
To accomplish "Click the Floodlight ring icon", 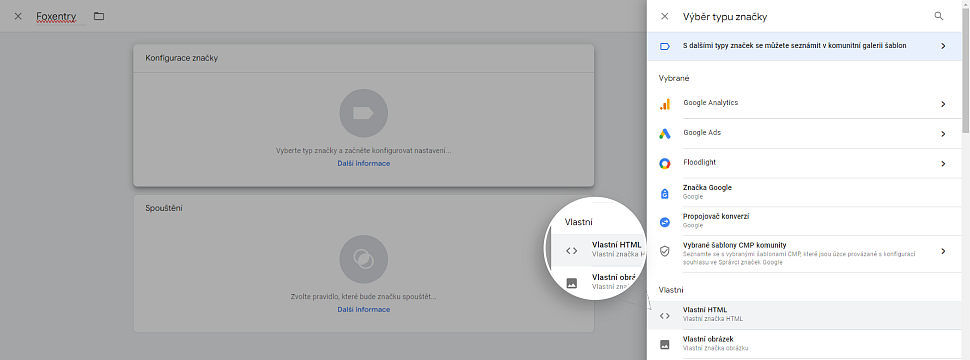I will point(665,164).
